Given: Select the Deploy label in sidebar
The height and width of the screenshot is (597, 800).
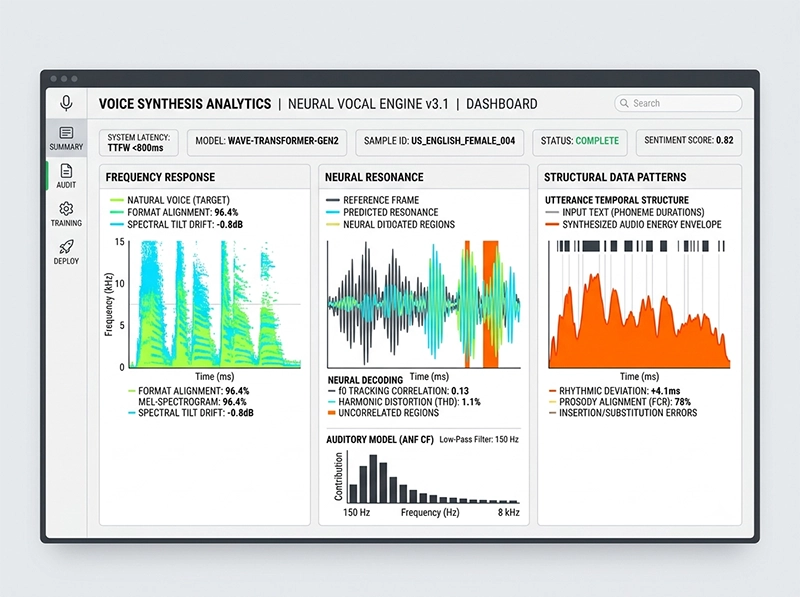Looking at the screenshot, I should tap(66, 261).
